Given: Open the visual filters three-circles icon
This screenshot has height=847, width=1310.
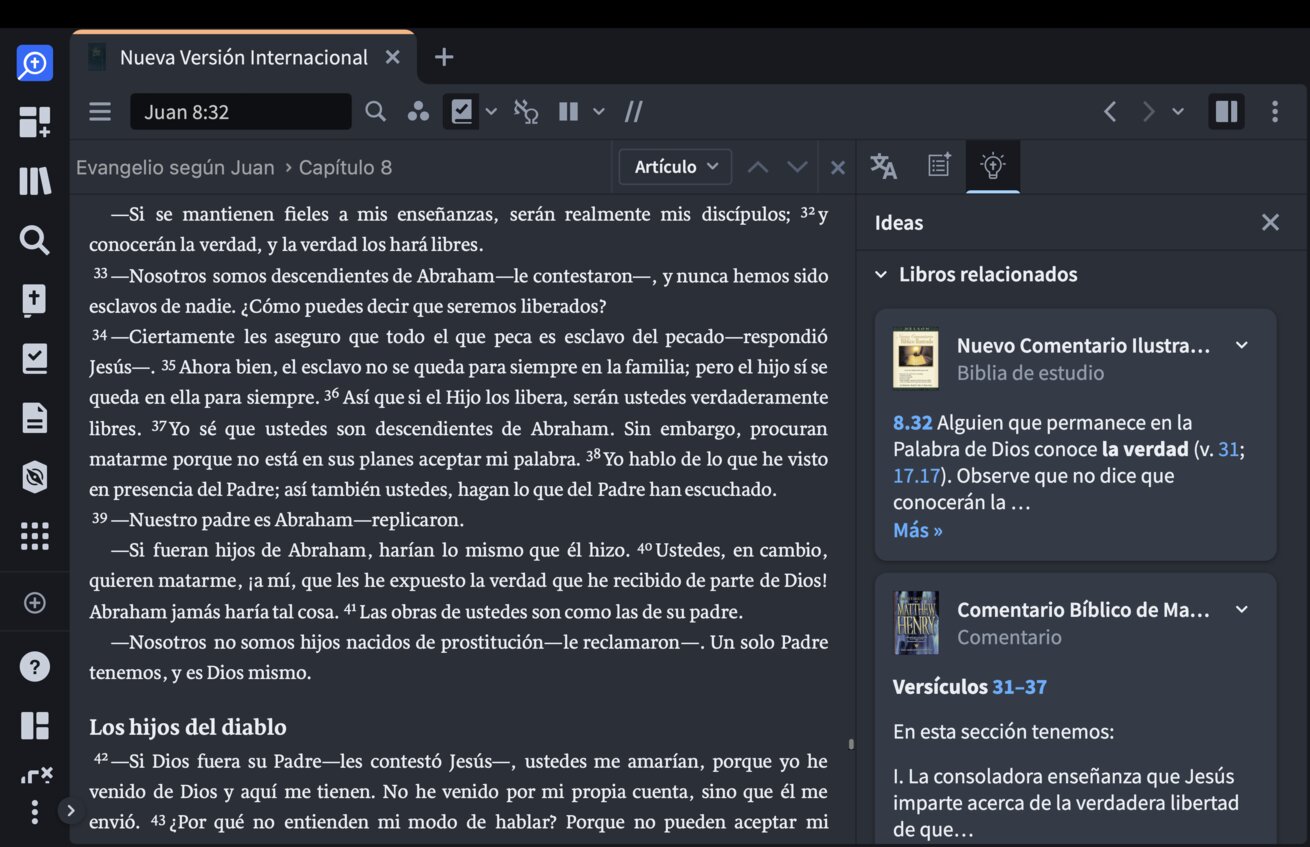Looking at the screenshot, I should 418,111.
